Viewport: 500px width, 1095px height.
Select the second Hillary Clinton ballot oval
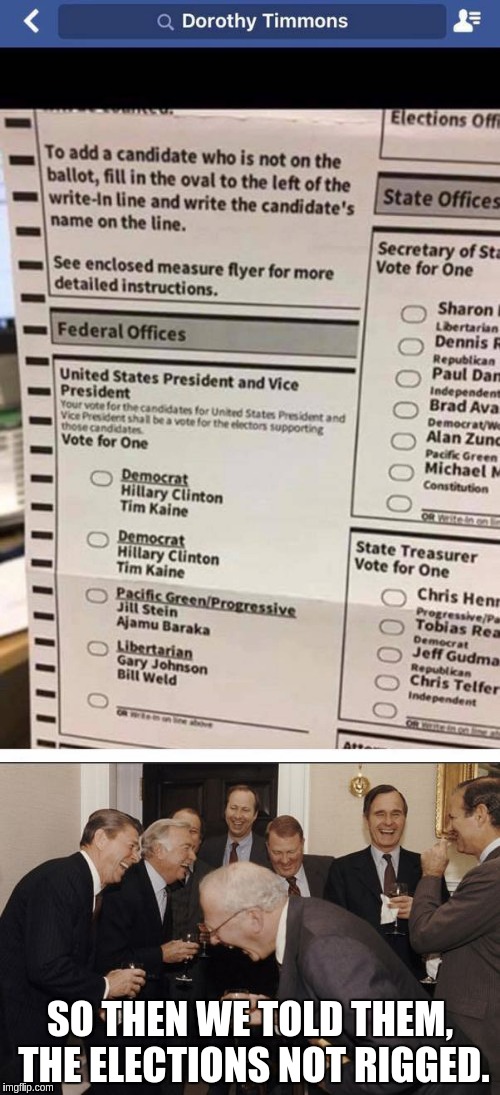(98, 538)
